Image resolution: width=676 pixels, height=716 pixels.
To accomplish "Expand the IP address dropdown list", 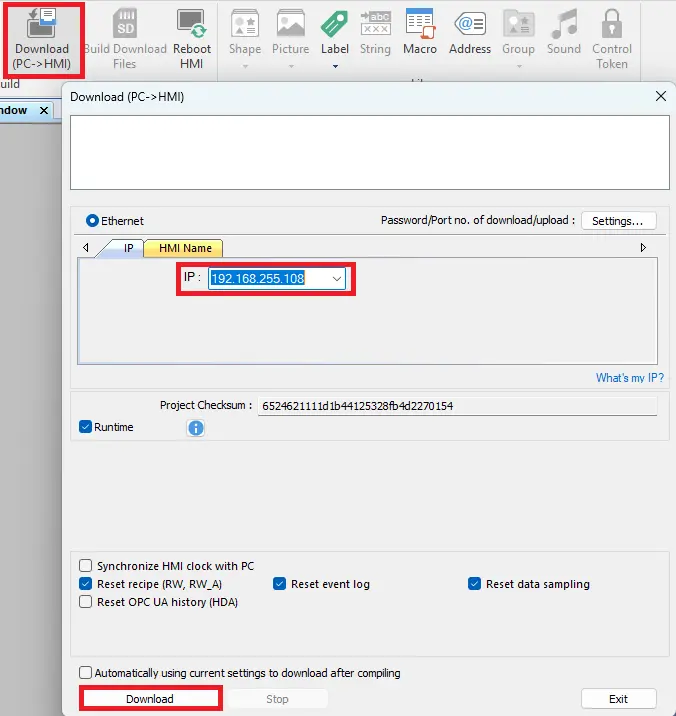I will pyautogui.click(x=337, y=278).
